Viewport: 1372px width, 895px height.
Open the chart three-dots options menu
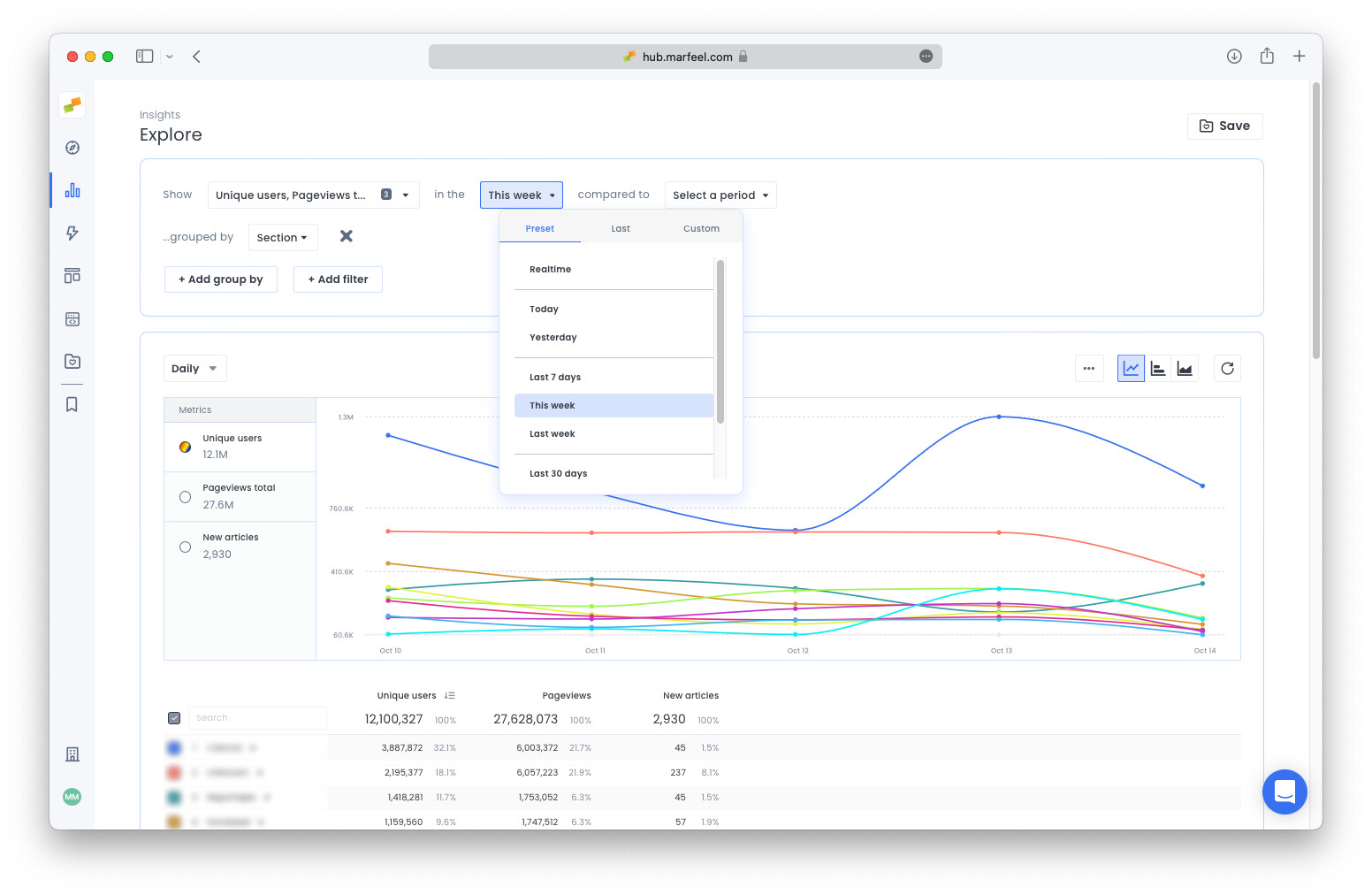[x=1089, y=369]
